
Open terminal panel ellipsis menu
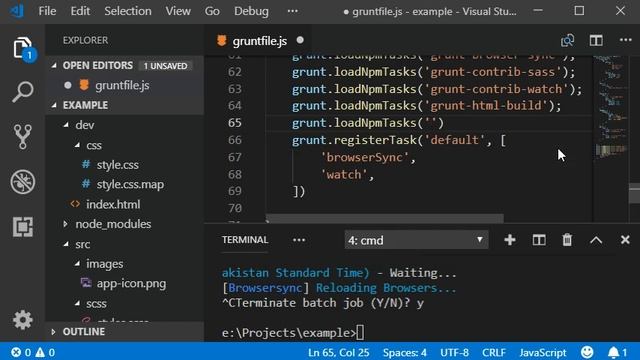click(x=299, y=240)
